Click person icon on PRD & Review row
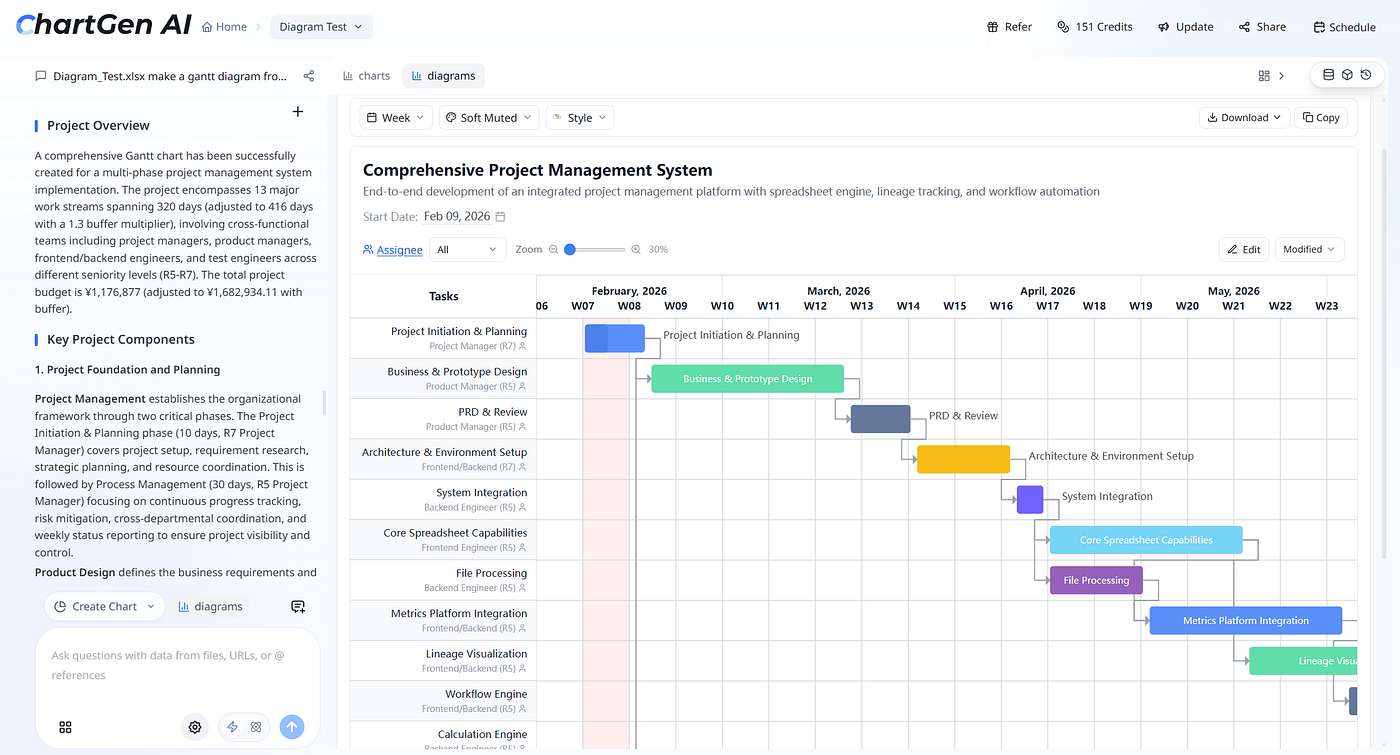The image size is (1400, 755). pos(523,427)
